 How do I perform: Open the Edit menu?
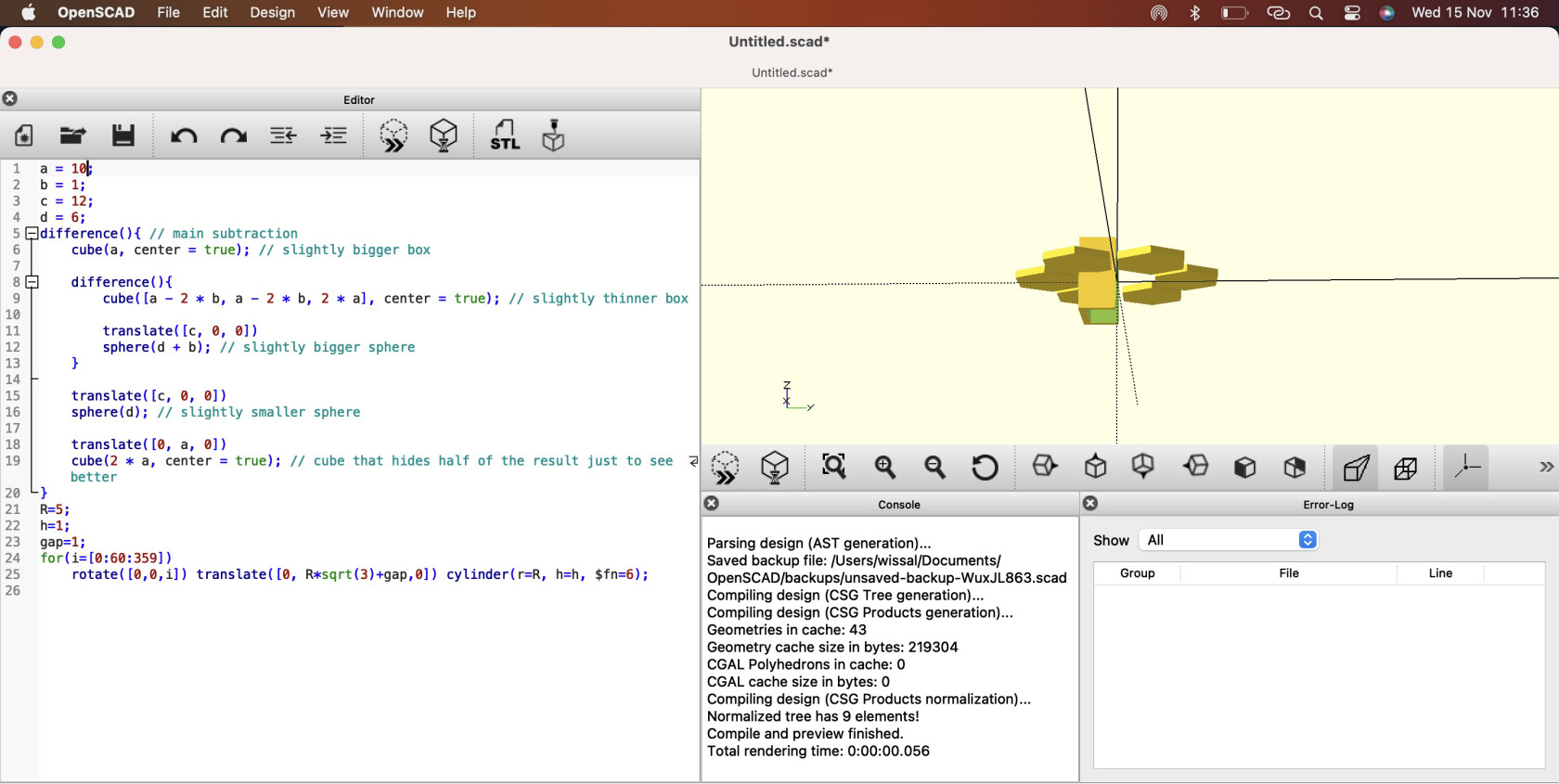click(x=215, y=13)
